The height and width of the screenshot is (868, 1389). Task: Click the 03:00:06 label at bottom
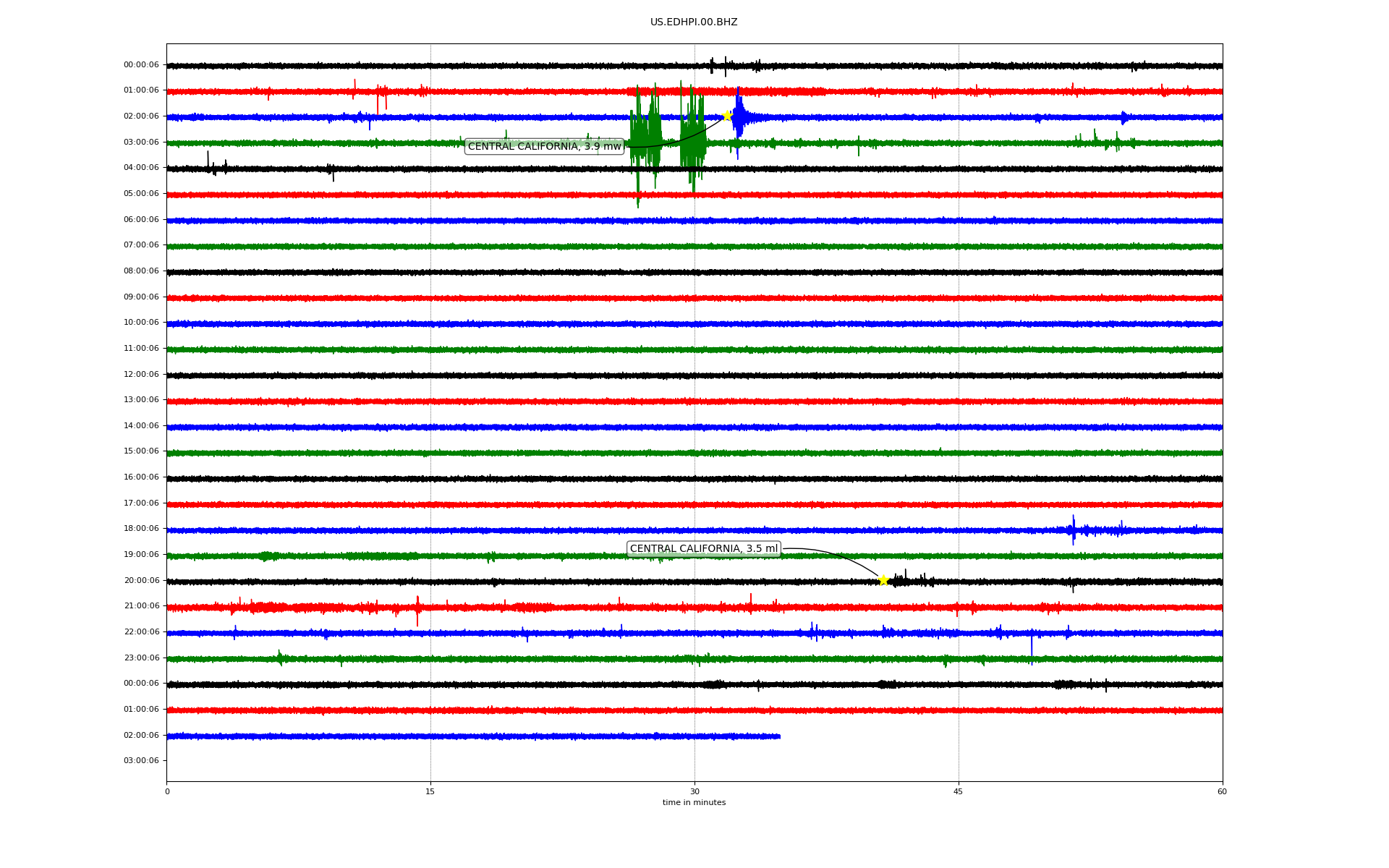point(141,760)
